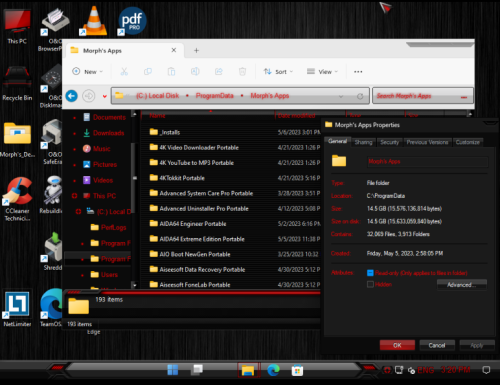Open the Customize tab in Properties

[x=468, y=142]
